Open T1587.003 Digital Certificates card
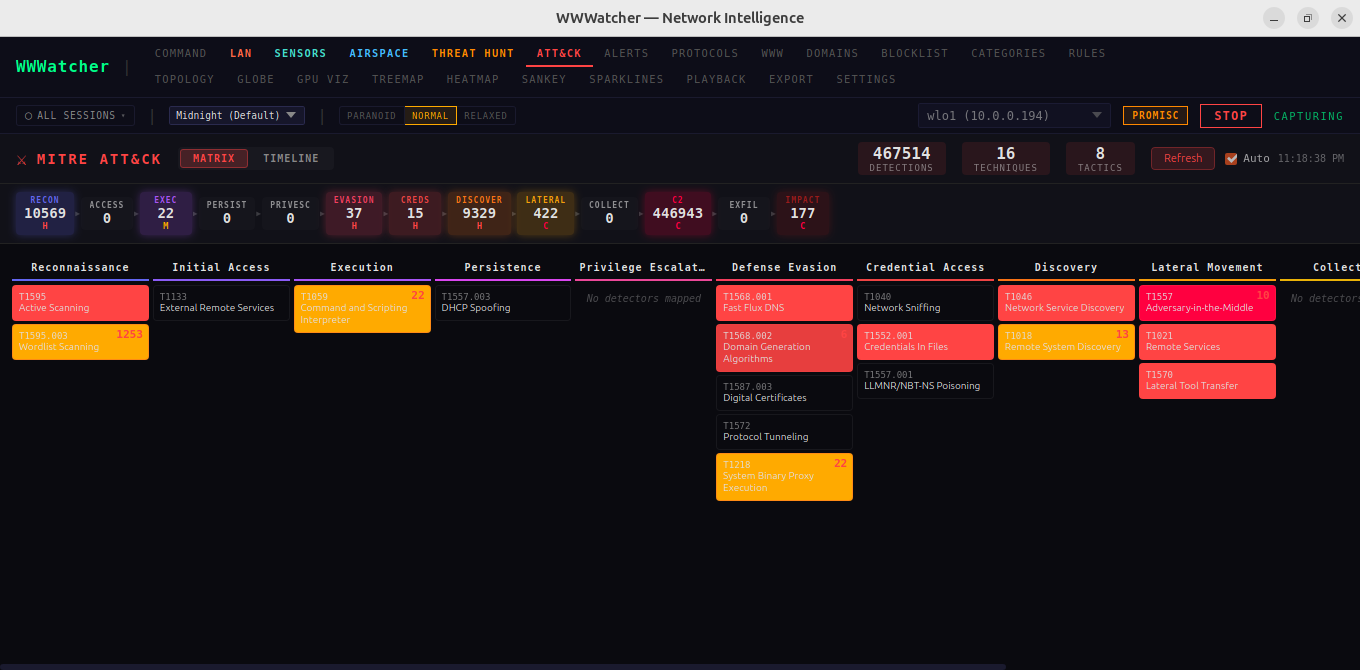 tap(784, 393)
